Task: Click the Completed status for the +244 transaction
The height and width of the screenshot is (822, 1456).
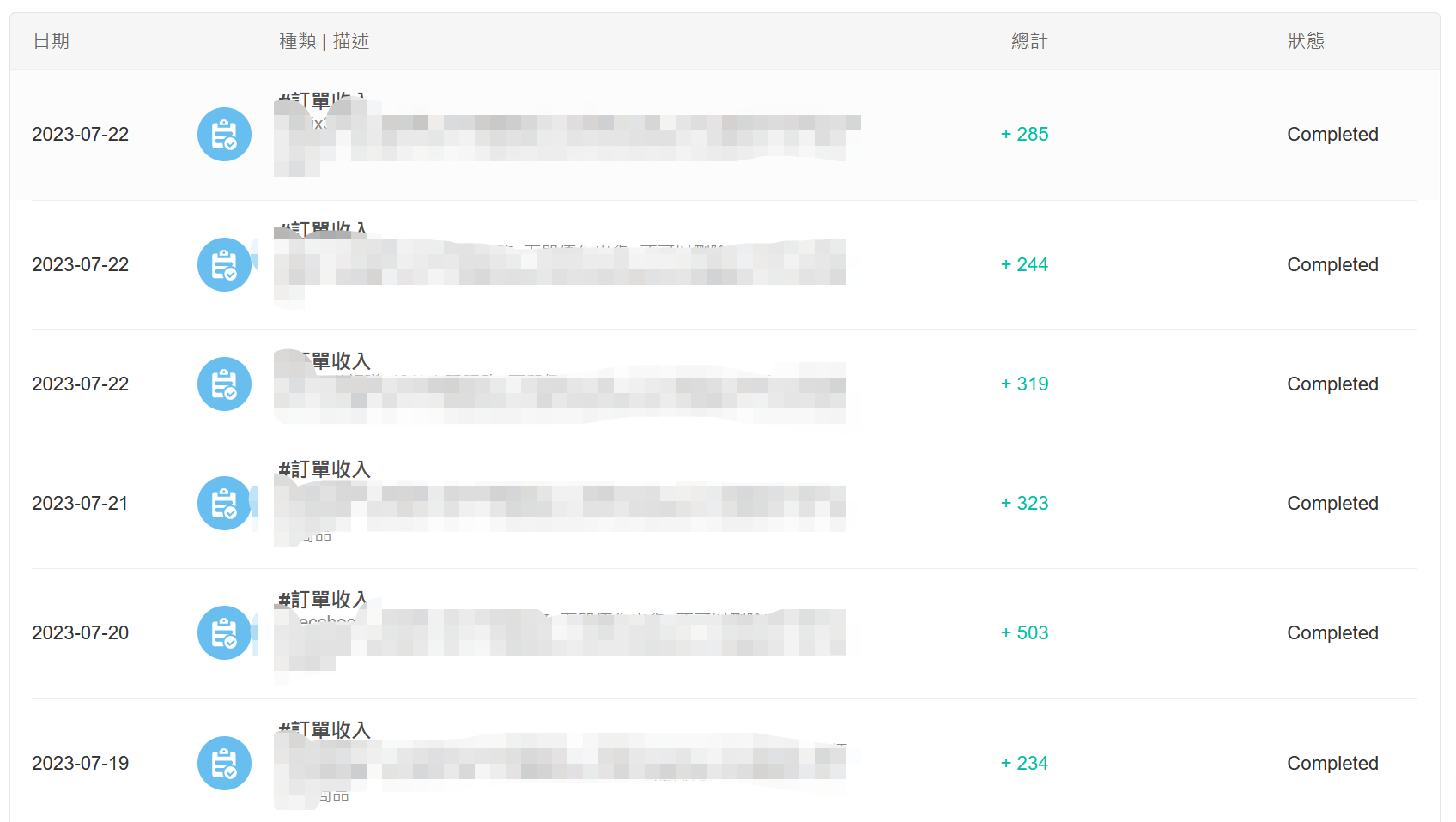Action: pyautogui.click(x=1332, y=265)
